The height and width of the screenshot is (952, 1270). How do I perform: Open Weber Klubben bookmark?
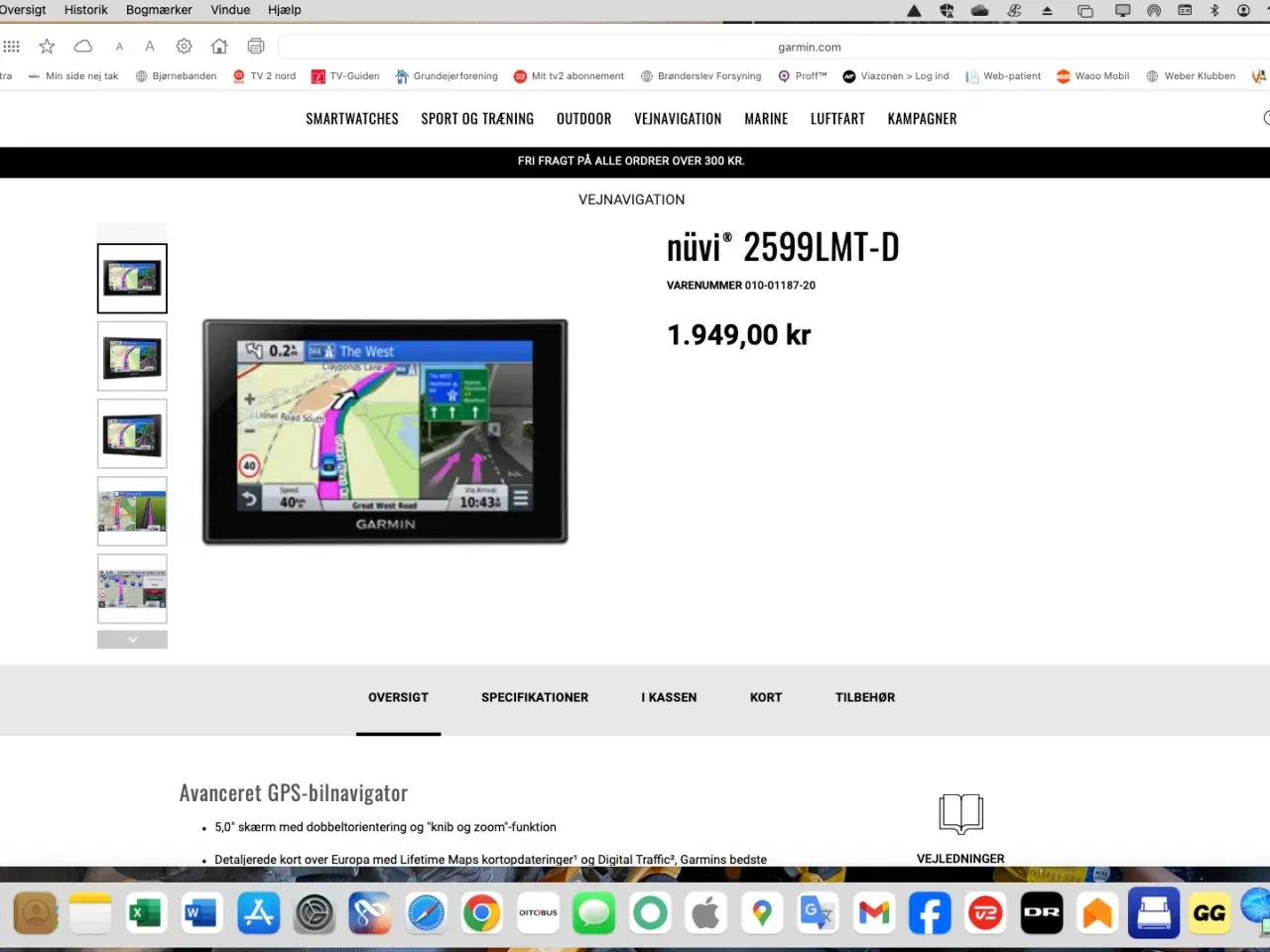pos(1191,76)
